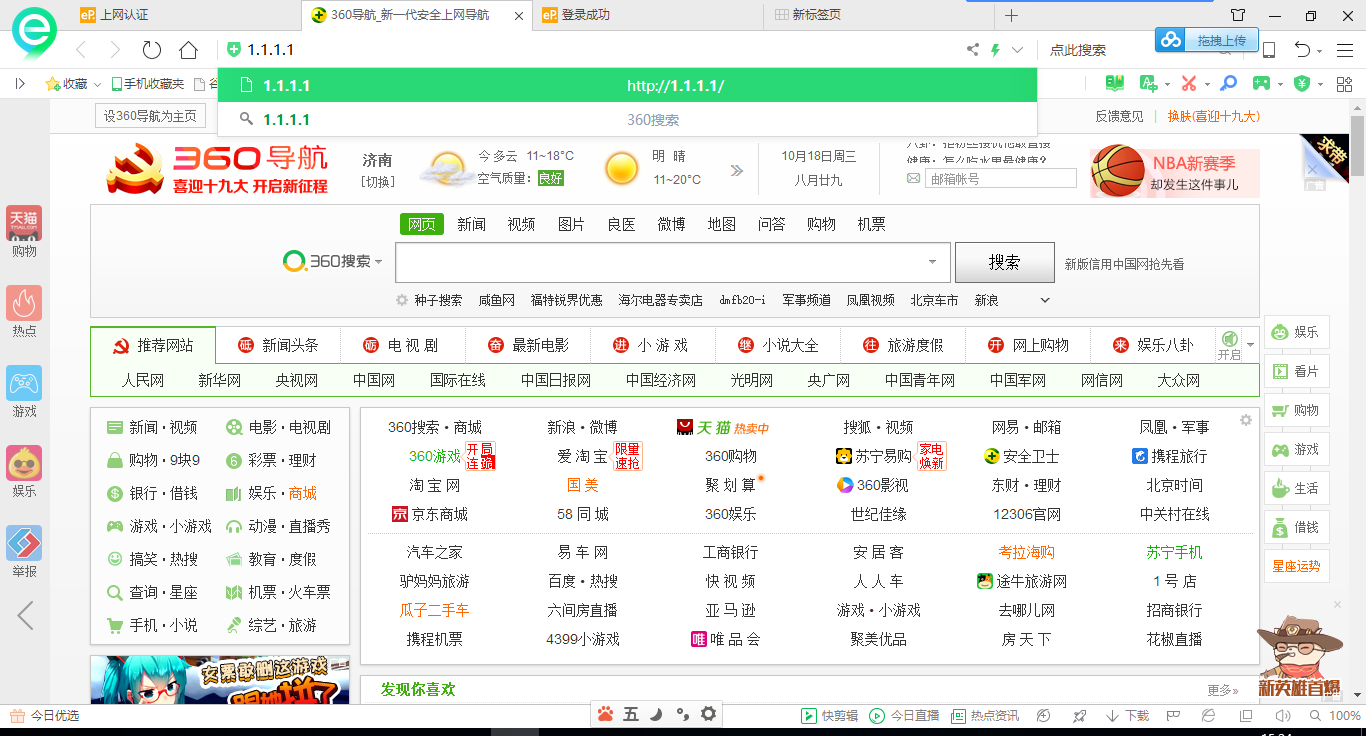Go to the home page icon
Screen dimensions: 1366x736
(x=188, y=50)
